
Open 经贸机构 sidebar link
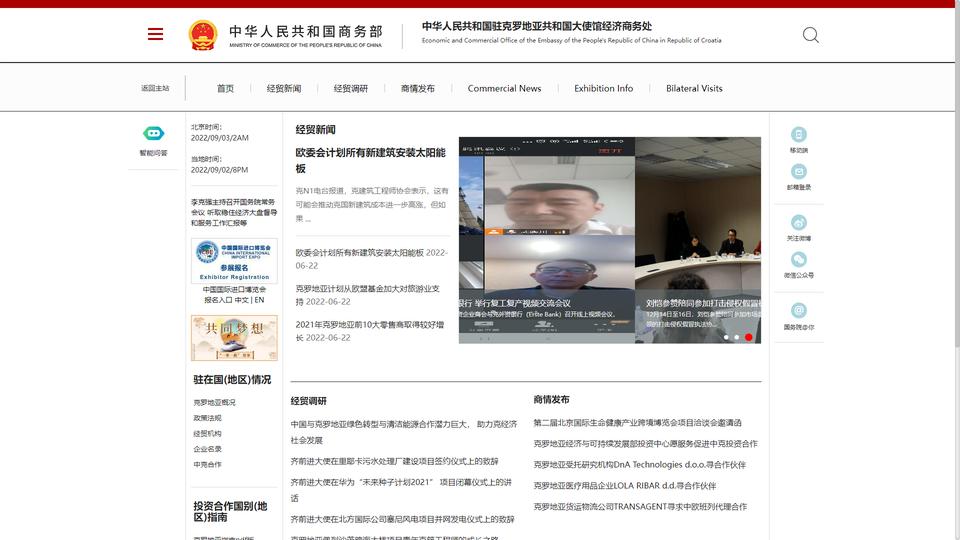[x=208, y=433]
